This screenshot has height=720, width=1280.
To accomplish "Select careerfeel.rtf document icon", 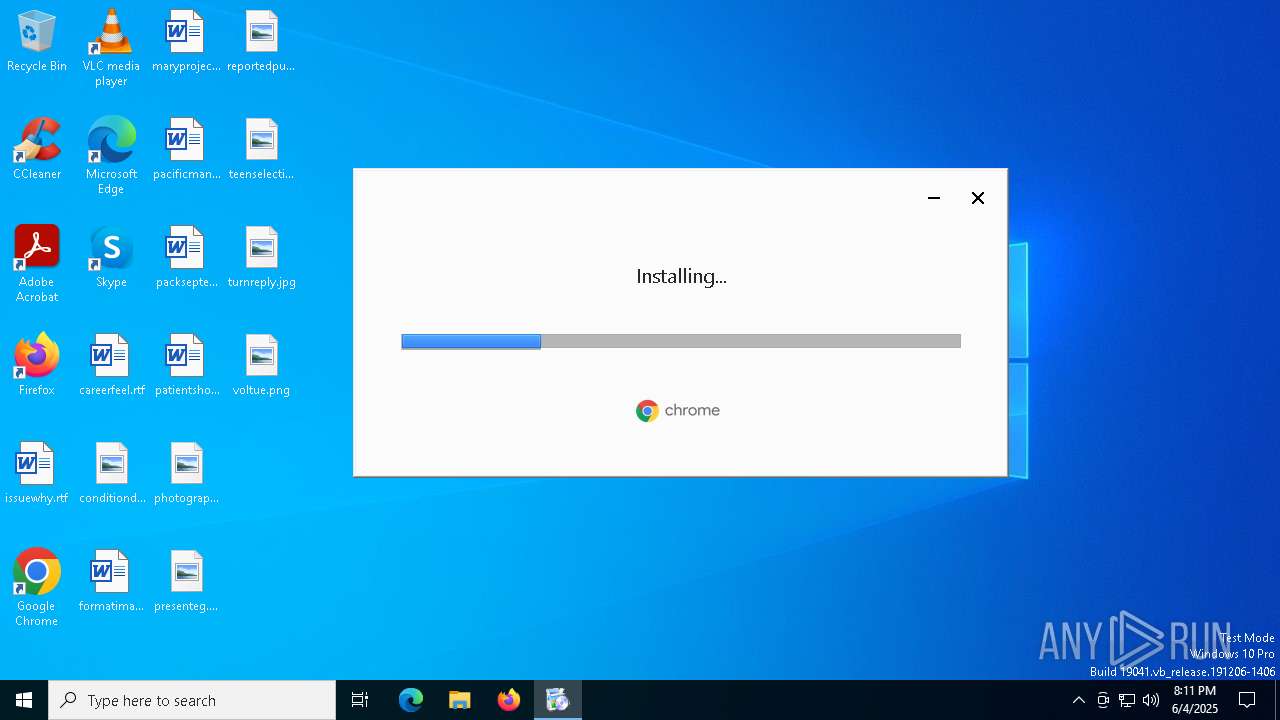I will (x=111, y=366).
